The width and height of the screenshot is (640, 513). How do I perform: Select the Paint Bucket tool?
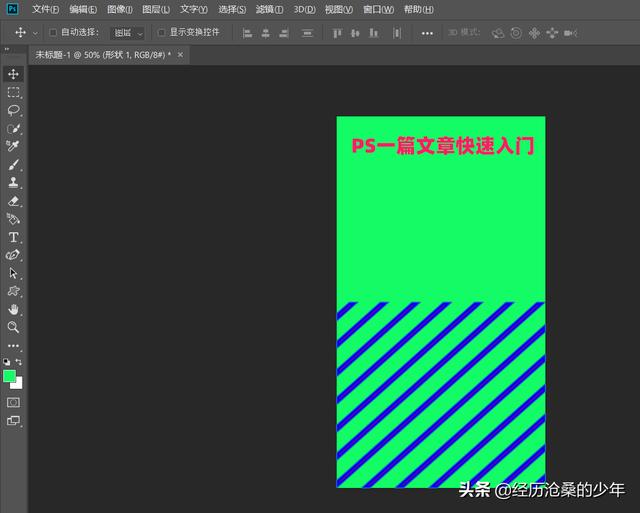point(13,219)
